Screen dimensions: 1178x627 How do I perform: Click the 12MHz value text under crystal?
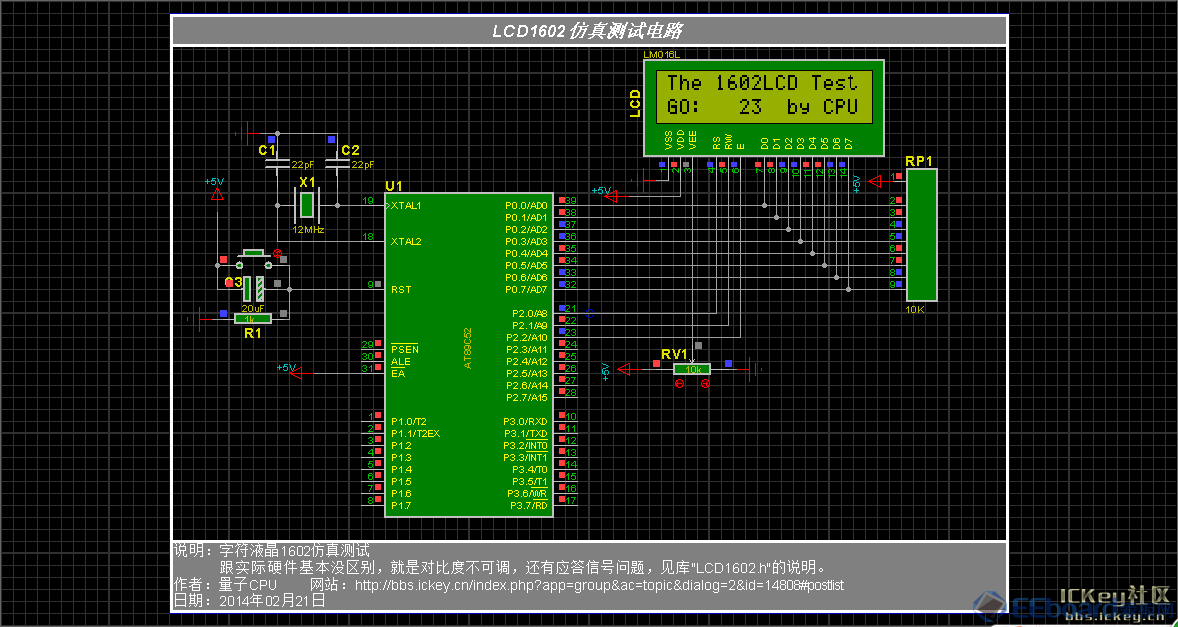[x=309, y=230]
